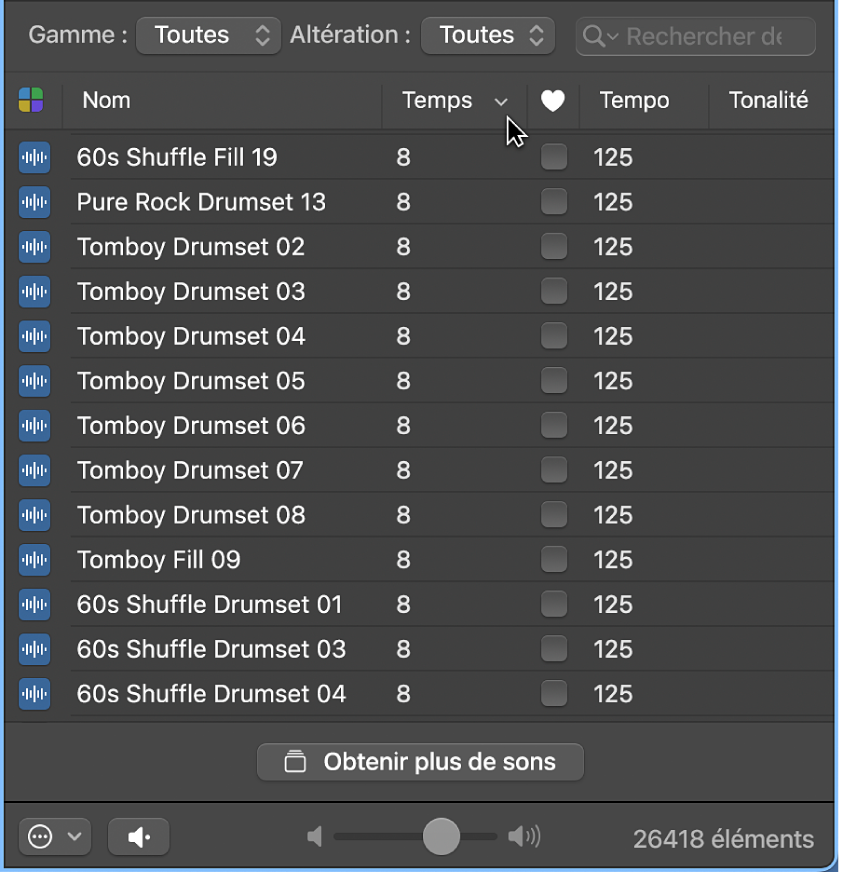
Task: Click audio loop icon for Pure Rock Drumset 13
Action: [x=35, y=202]
